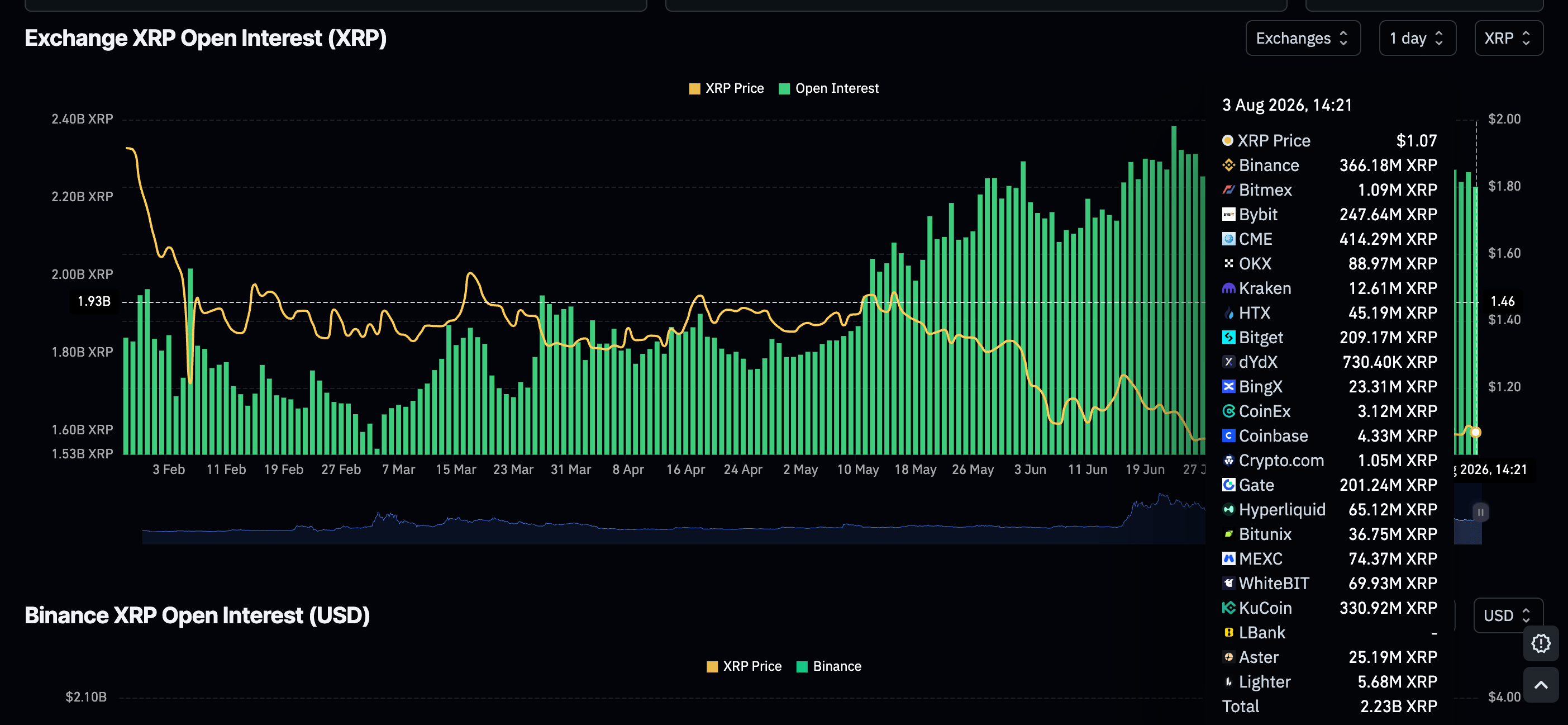Click the yellow XRP Price swatch above Exchange chart
Image resolution: width=1568 pixels, height=725 pixels.
point(694,89)
